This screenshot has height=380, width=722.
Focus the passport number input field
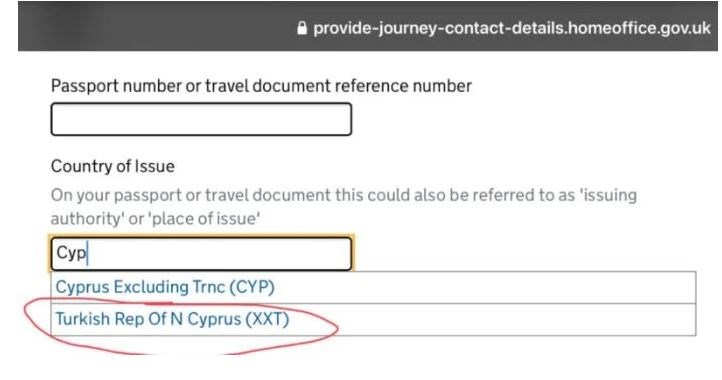pyautogui.click(x=201, y=119)
